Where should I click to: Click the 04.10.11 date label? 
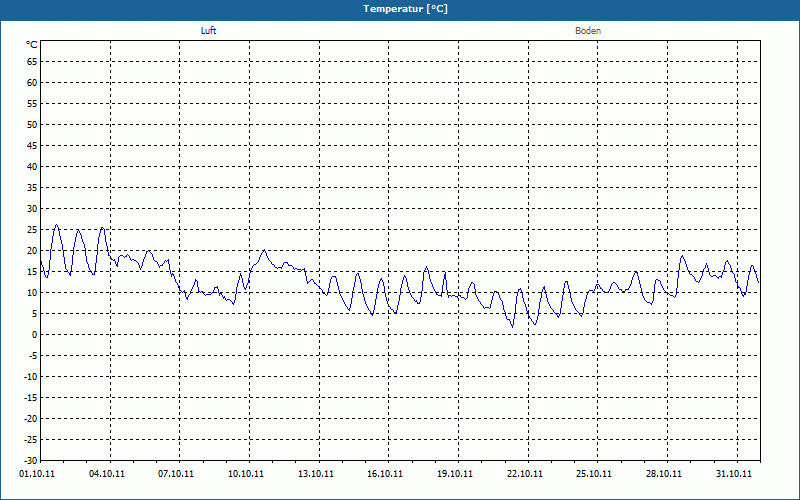click(107, 473)
